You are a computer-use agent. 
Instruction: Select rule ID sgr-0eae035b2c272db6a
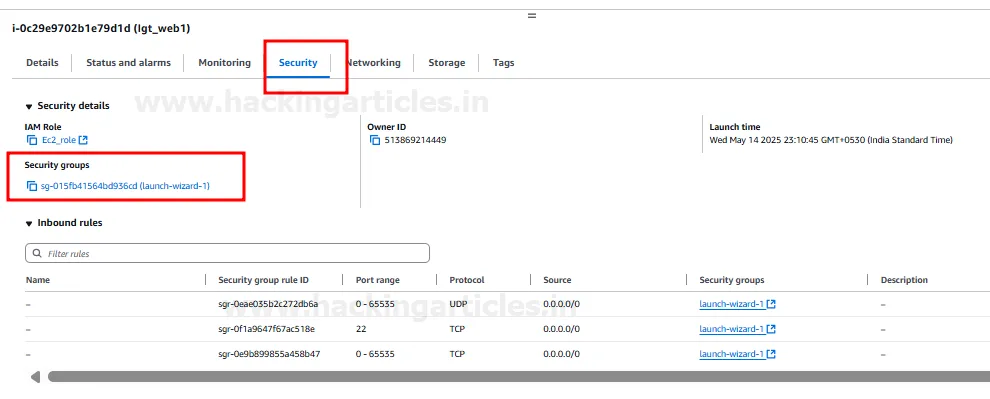click(x=268, y=304)
